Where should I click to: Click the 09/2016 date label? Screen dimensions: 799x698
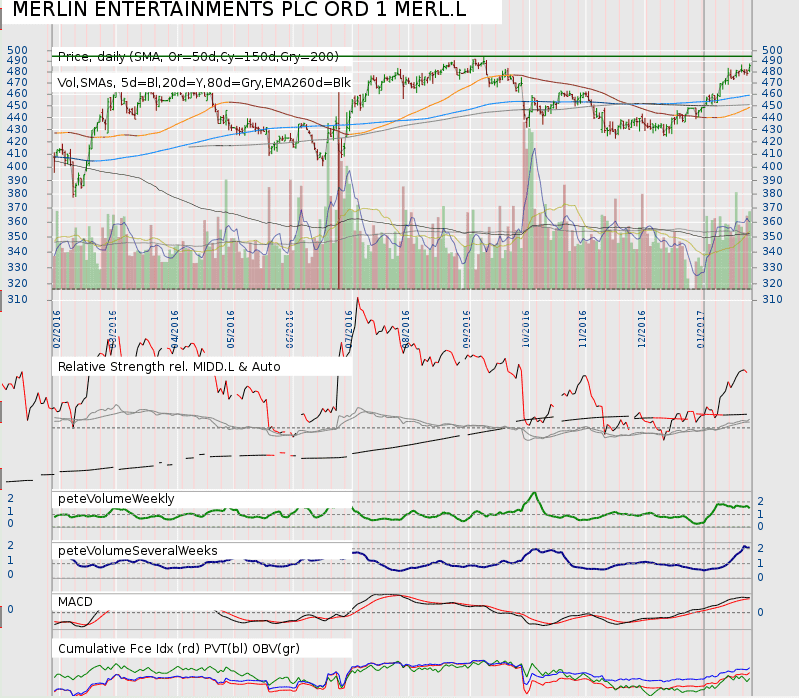point(466,329)
